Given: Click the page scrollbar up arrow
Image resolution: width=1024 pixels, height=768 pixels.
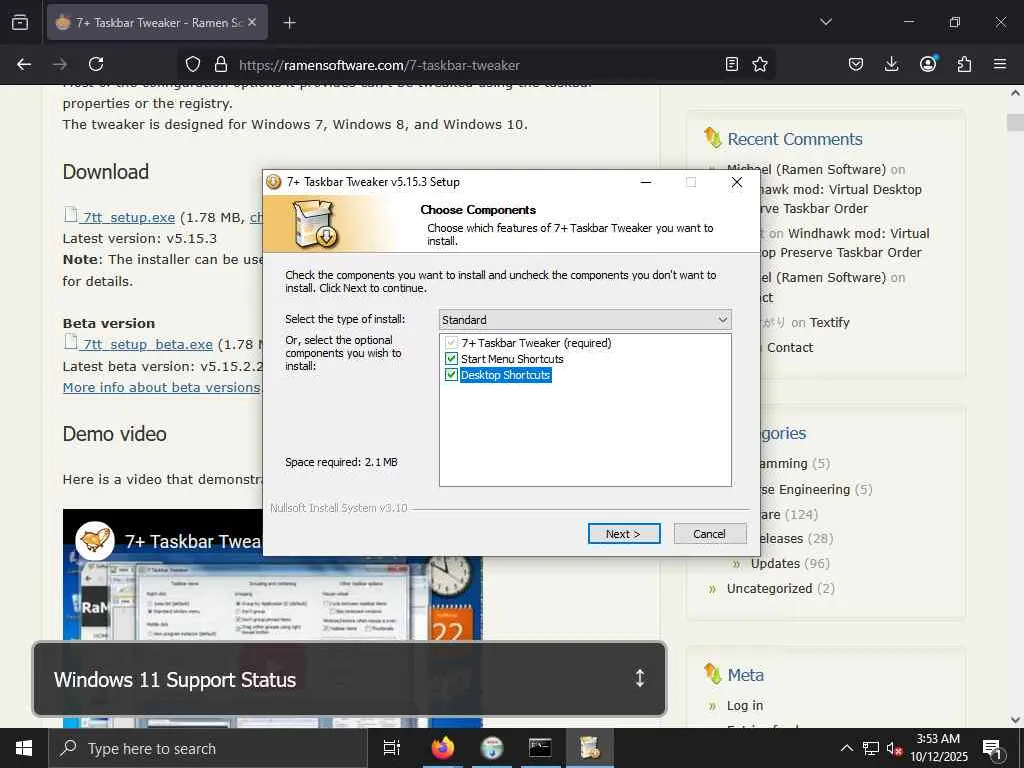Looking at the screenshot, I should 1015,93.
